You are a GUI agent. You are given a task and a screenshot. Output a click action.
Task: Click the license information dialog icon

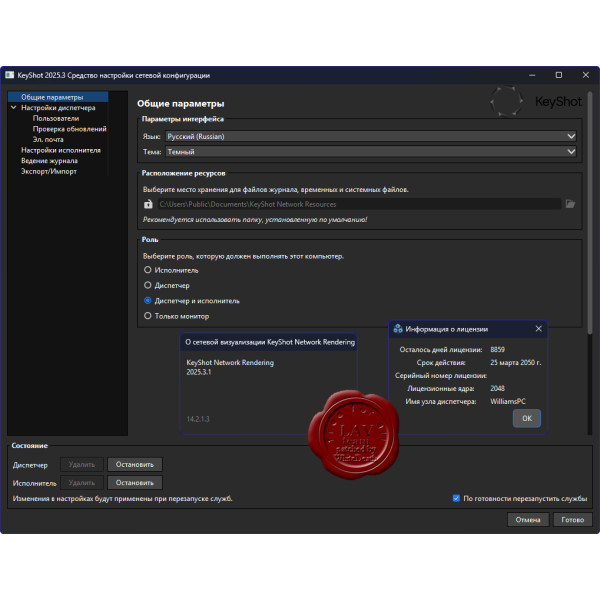[398, 329]
